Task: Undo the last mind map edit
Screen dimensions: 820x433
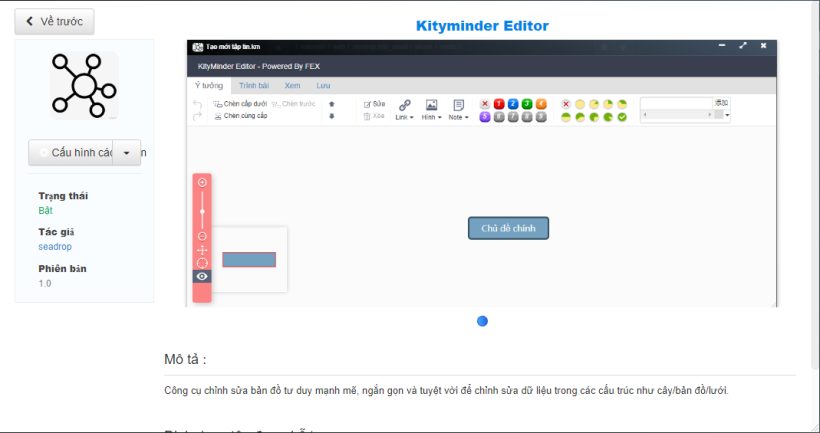Action: [x=197, y=104]
